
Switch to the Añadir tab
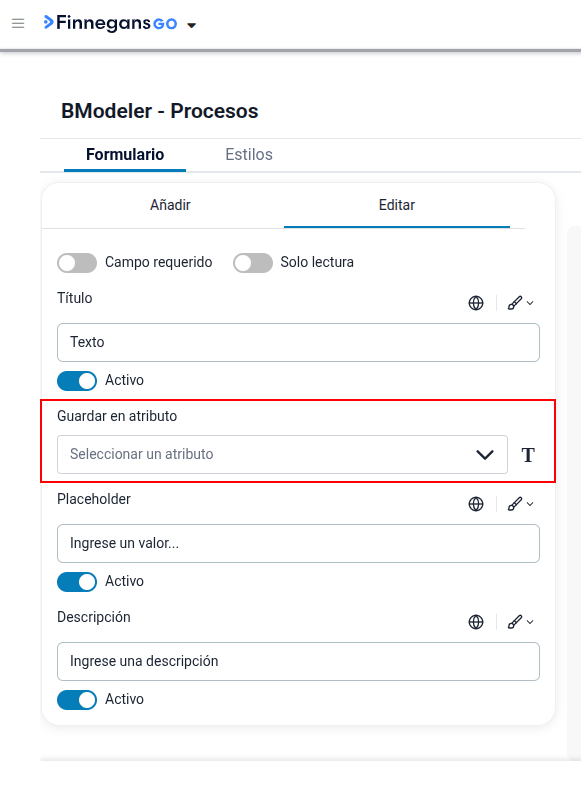tap(170, 205)
